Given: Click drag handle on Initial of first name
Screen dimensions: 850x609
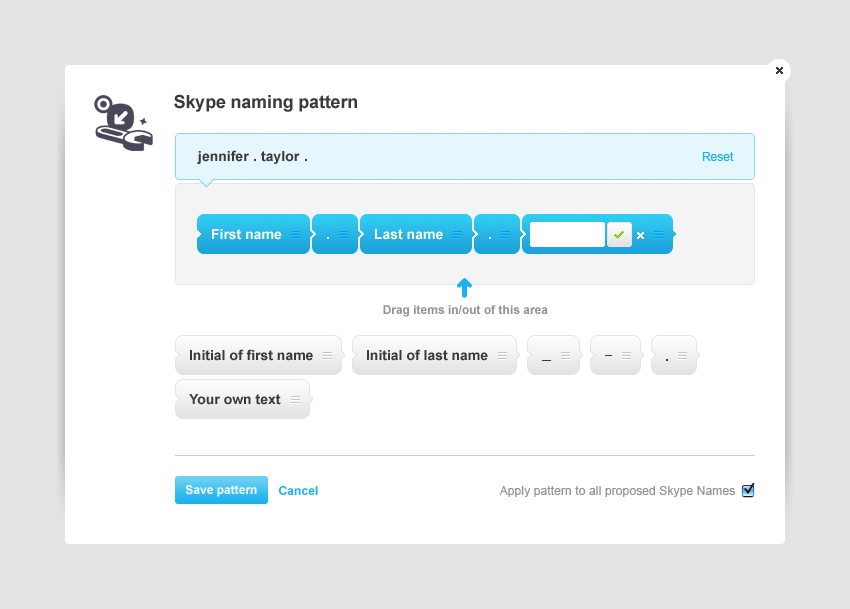Looking at the screenshot, I should 327,355.
